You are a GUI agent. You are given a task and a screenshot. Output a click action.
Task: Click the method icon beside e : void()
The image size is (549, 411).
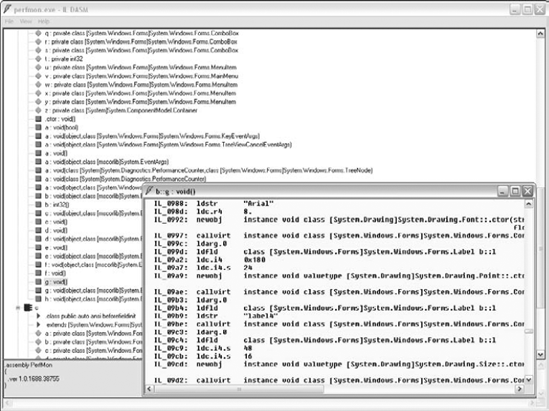[x=39, y=248]
